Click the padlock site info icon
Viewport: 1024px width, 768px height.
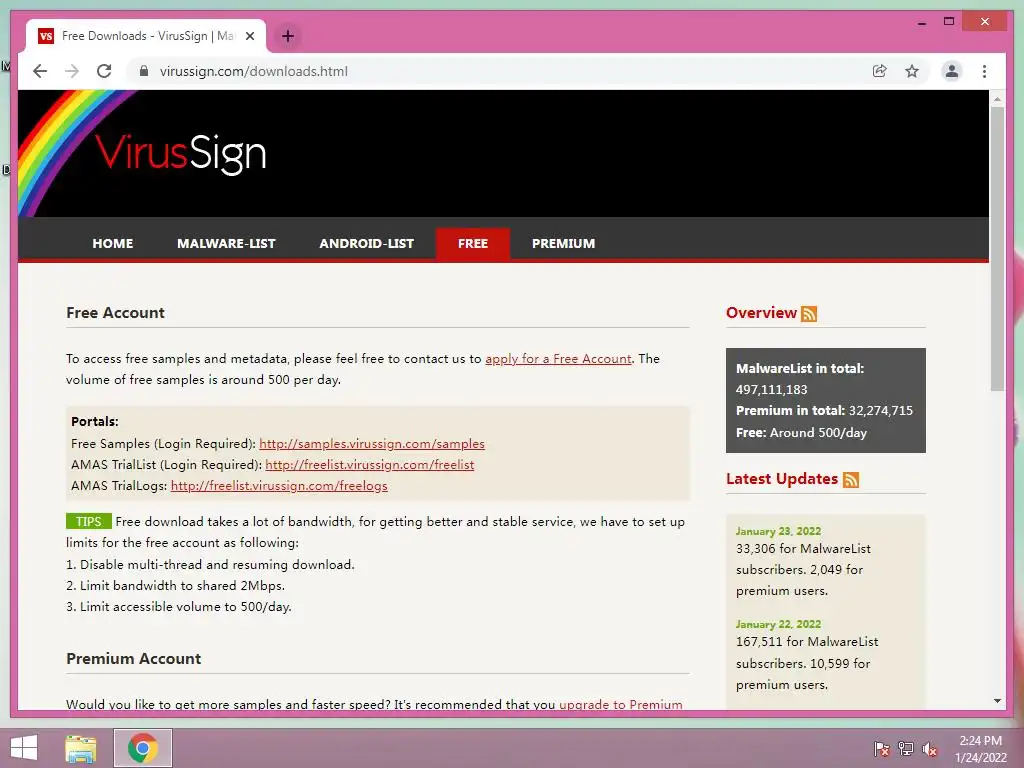[x=144, y=71]
